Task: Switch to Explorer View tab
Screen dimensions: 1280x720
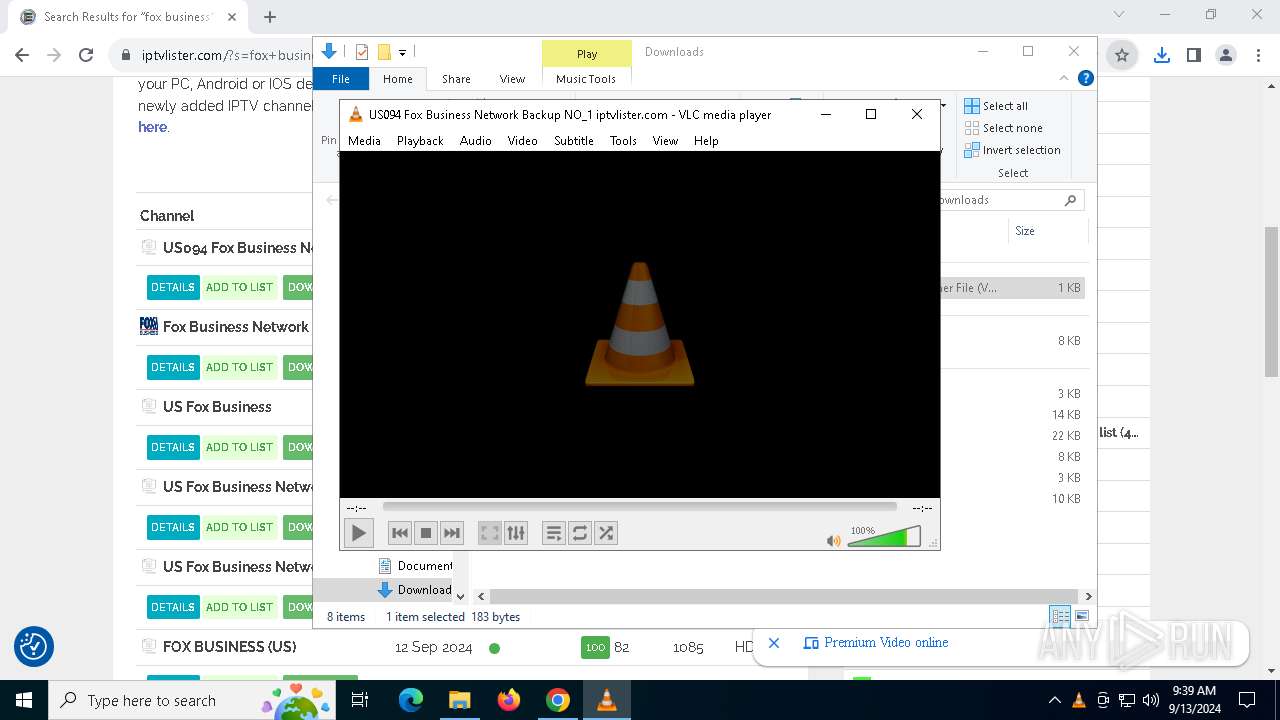Action: tap(512, 79)
